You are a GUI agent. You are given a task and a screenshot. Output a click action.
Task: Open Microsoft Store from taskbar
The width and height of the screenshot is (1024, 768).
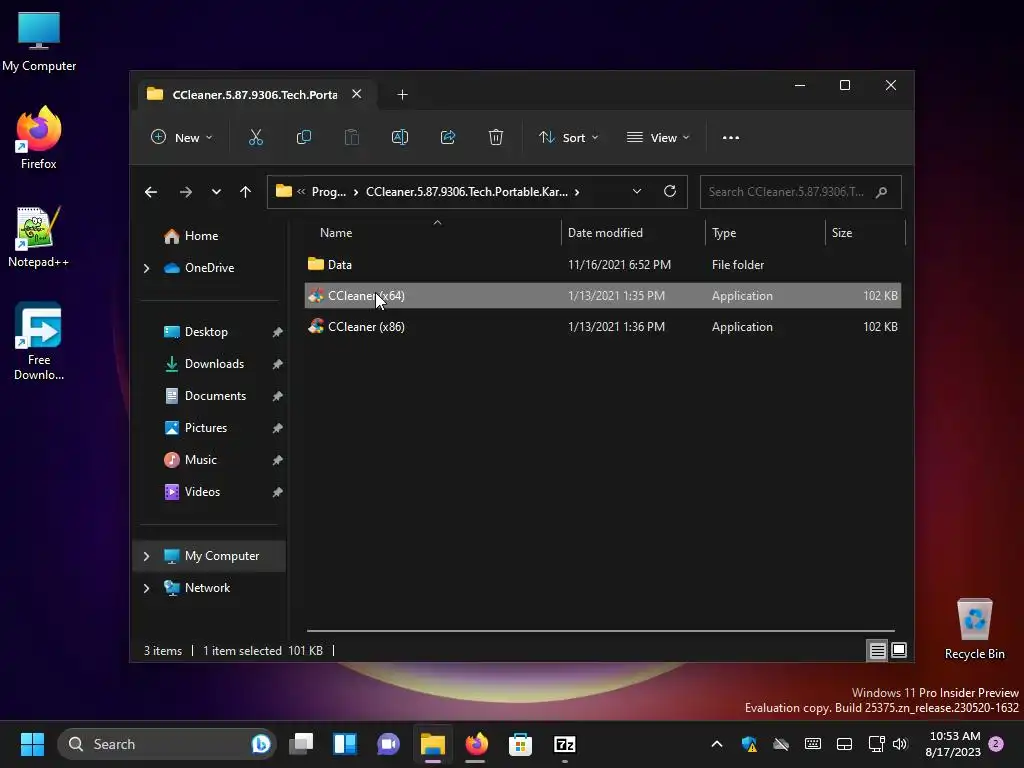520,744
